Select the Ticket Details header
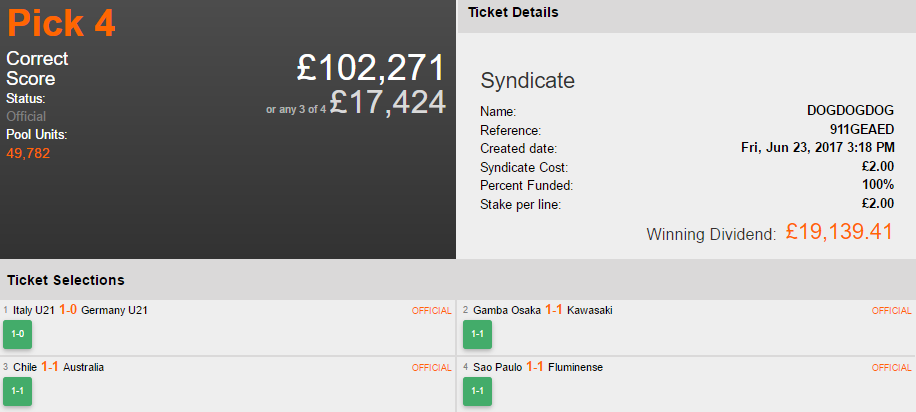This screenshot has height=412, width=916. [513, 13]
